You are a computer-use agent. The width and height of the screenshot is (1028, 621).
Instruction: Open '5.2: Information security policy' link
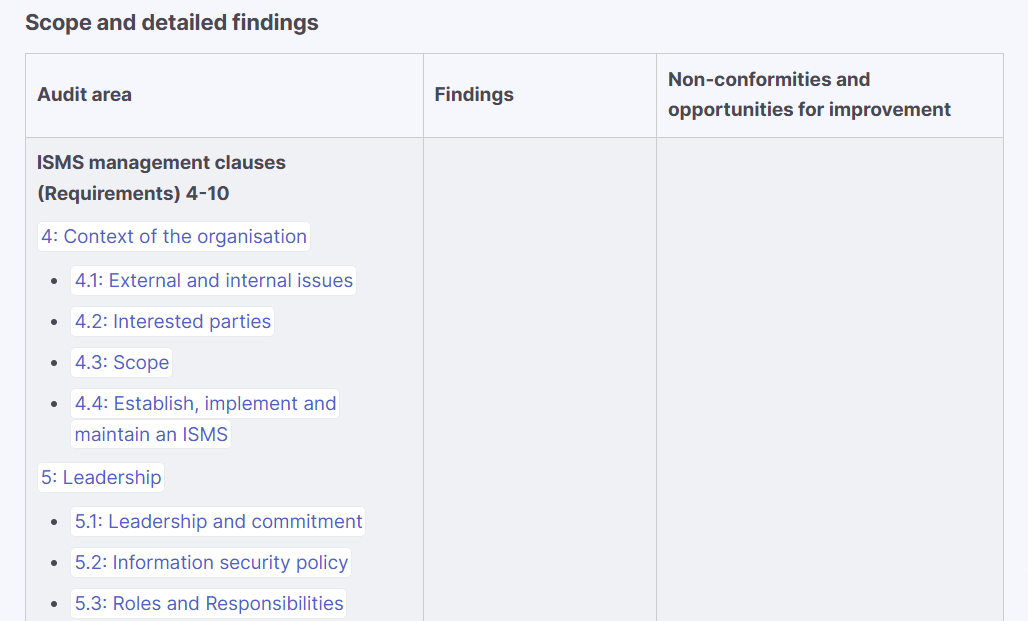pyautogui.click(x=211, y=563)
